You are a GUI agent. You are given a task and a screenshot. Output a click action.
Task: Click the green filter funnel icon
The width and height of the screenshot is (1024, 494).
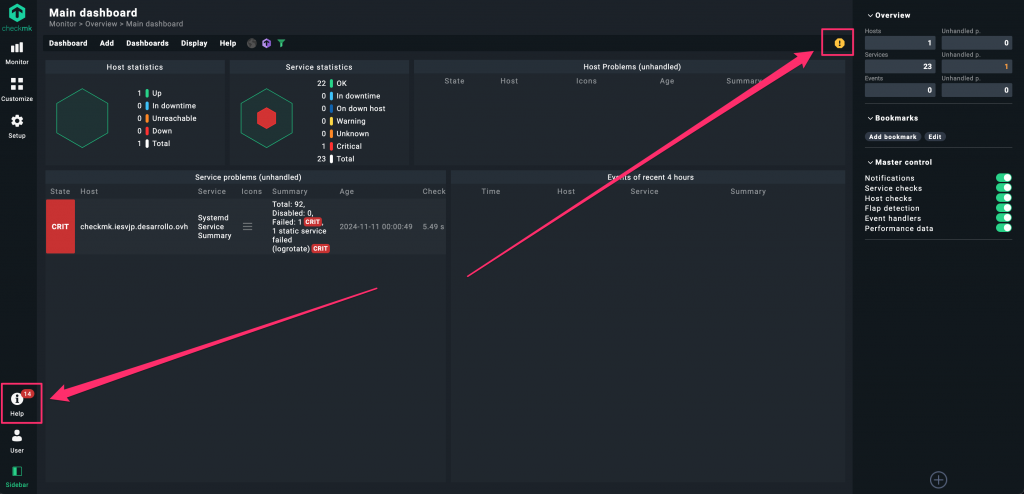(x=281, y=43)
